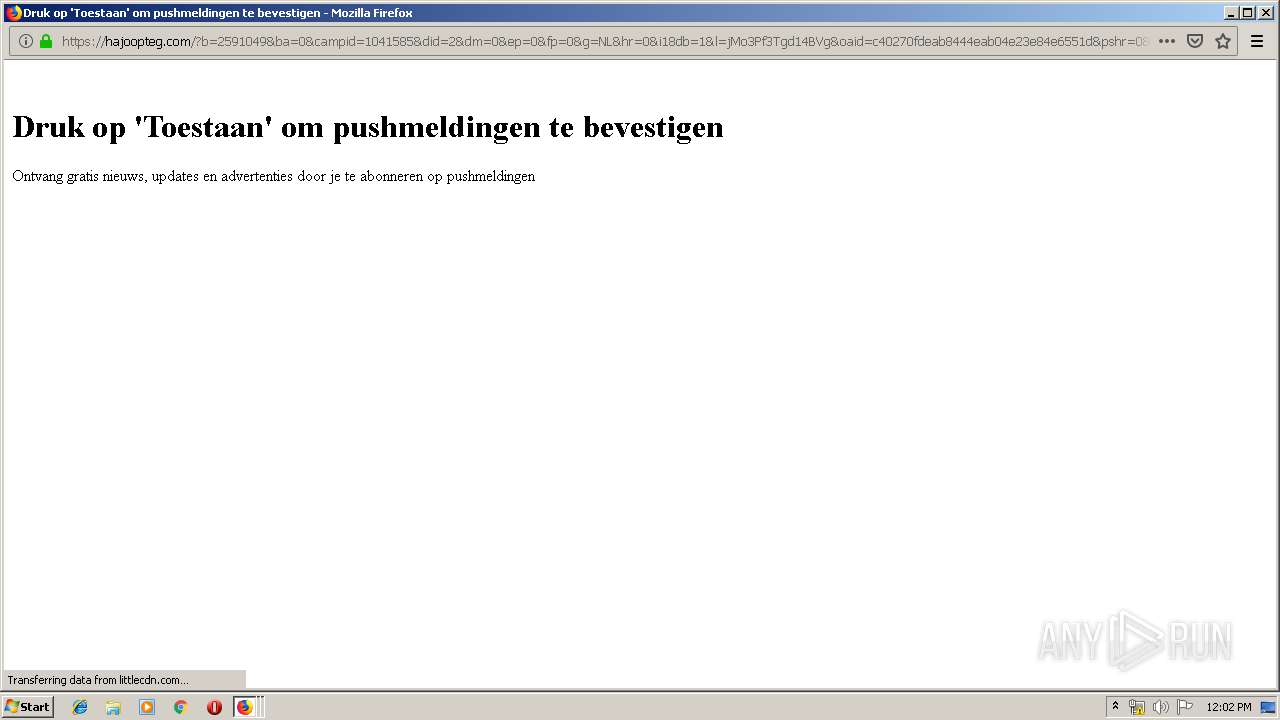Click the 'Ontvang gratis nieuws' paragraph text

[274, 176]
